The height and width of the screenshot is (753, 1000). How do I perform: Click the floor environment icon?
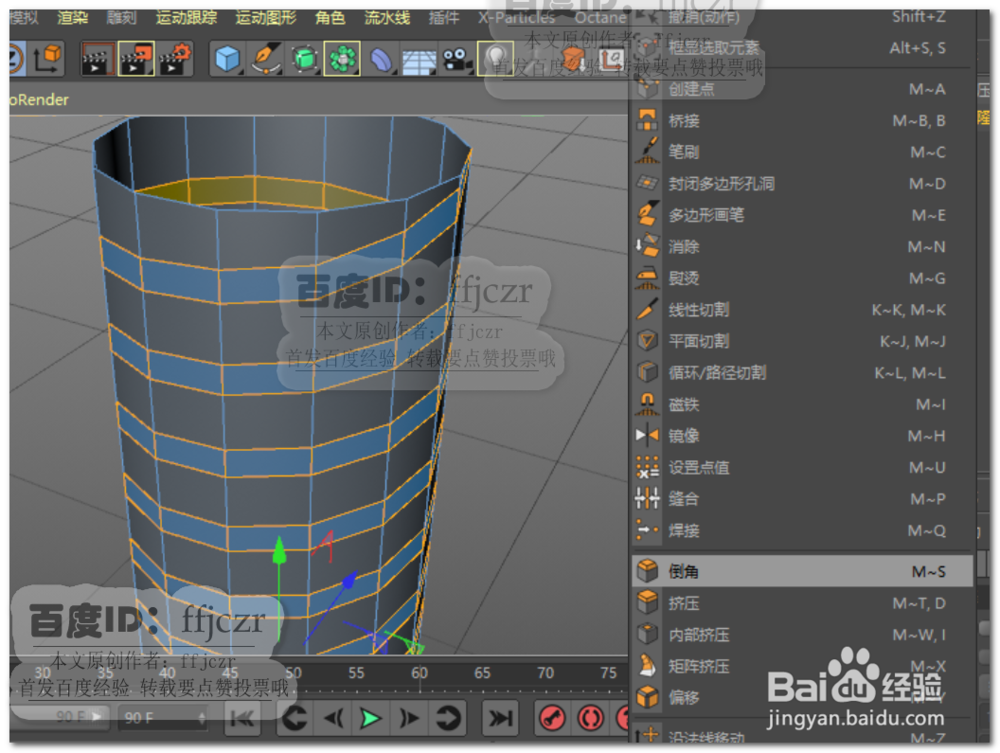point(419,61)
